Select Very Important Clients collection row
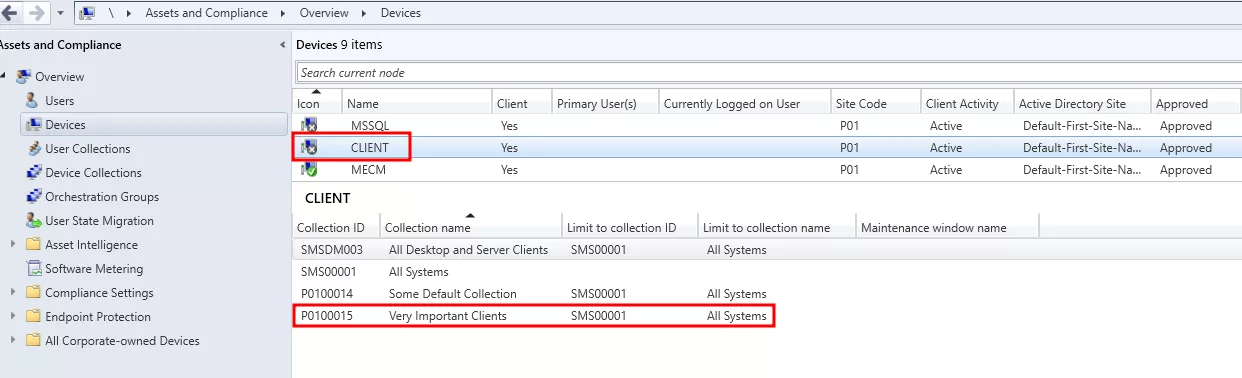The image size is (1242, 378). pos(767,316)
